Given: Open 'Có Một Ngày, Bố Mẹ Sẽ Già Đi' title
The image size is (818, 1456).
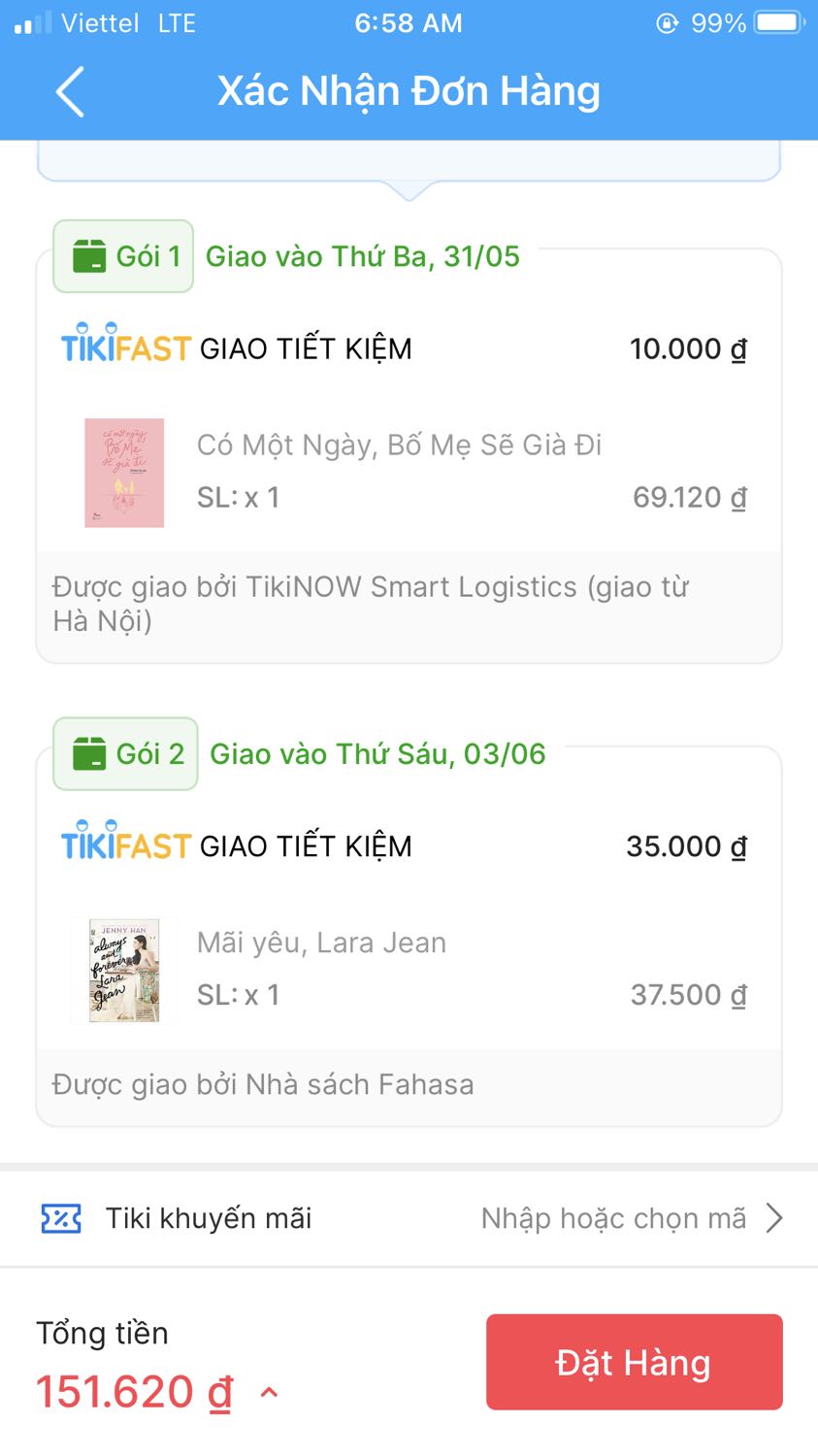Looking at the screenshot, I should click(399, 446).
